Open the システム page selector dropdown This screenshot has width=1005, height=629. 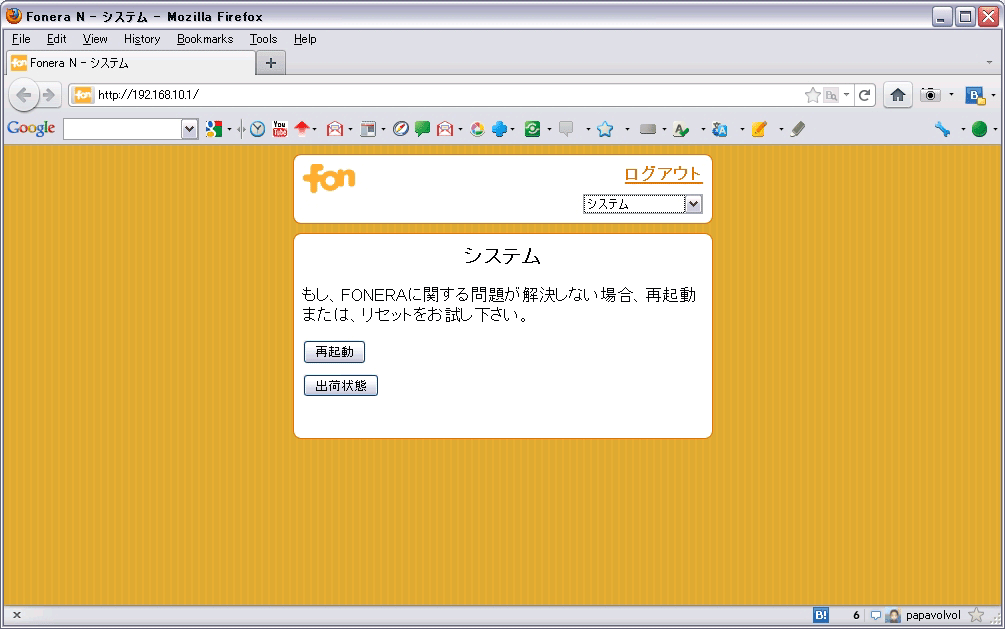[643, 204]
